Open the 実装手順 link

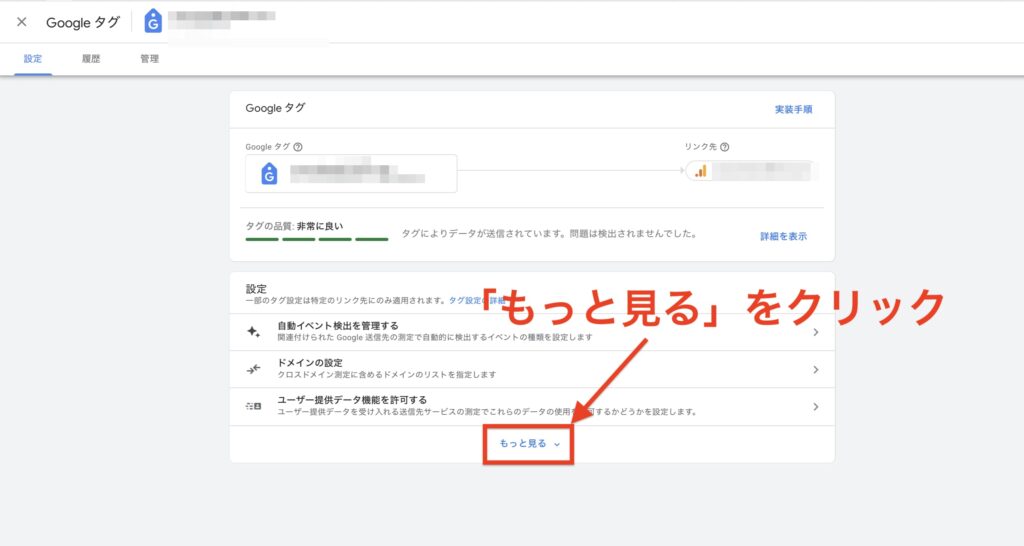[x=793, y=109]
